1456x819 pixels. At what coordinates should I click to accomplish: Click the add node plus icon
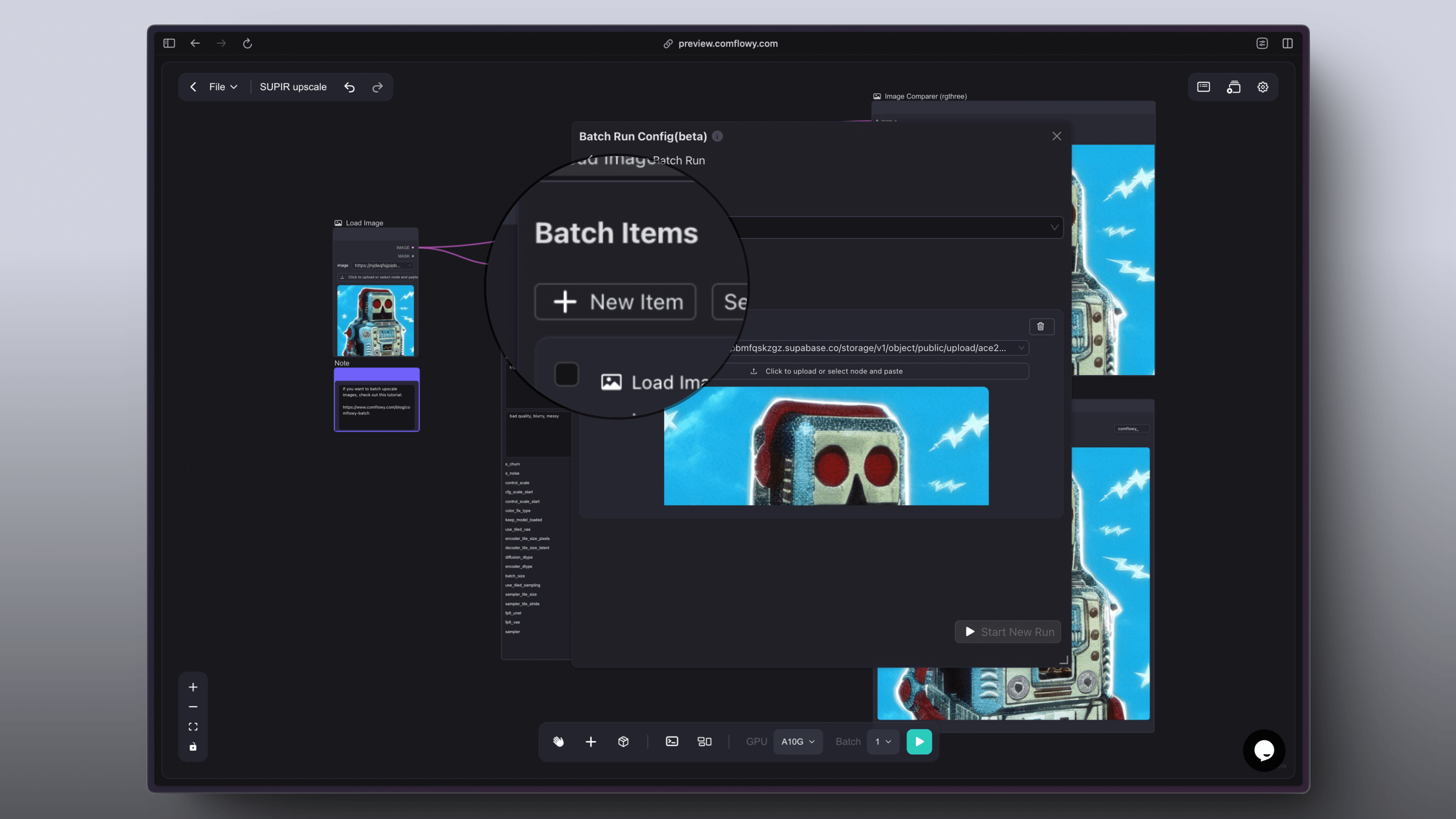[591, 742]
